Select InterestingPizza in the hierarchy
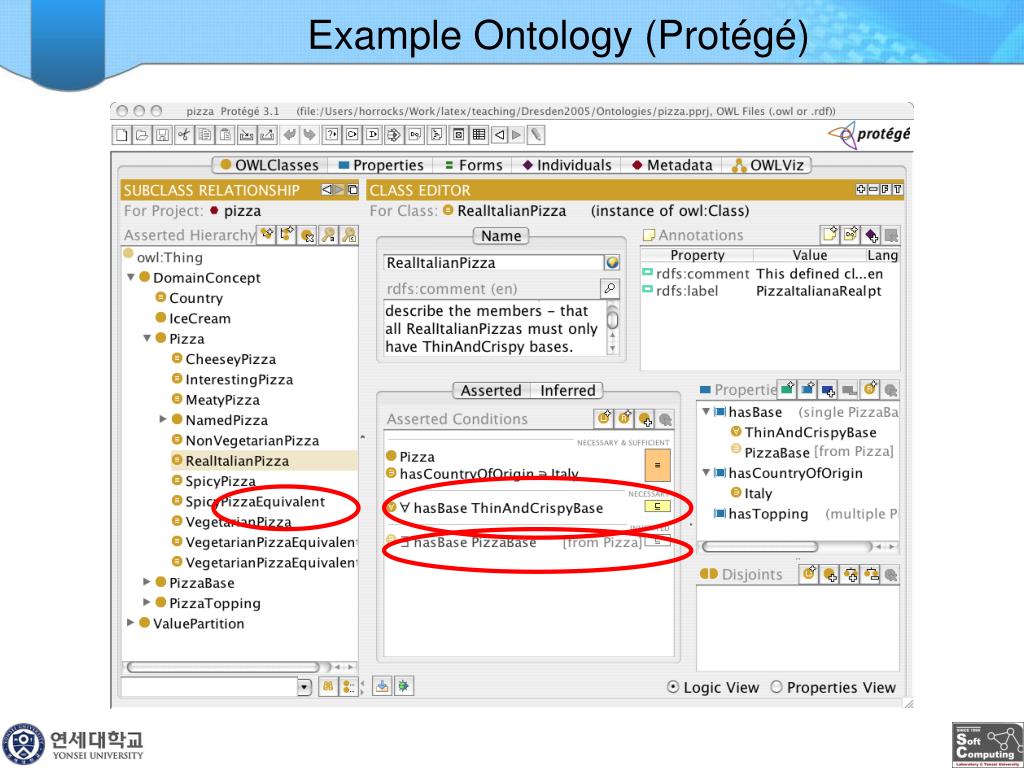Screen dimensions: 1024x768 (x=232, y=379)
